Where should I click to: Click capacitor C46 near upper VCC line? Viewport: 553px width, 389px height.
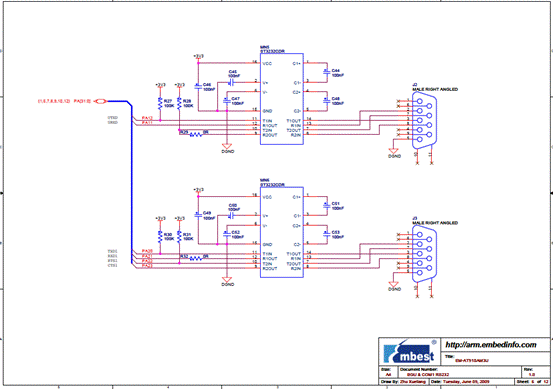click(198, 86)
